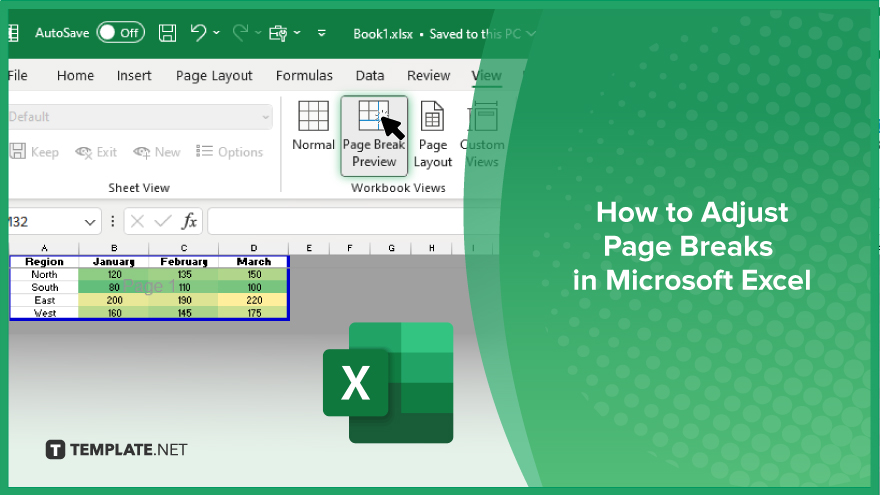Click cell with value 135

tap(184, 274)
